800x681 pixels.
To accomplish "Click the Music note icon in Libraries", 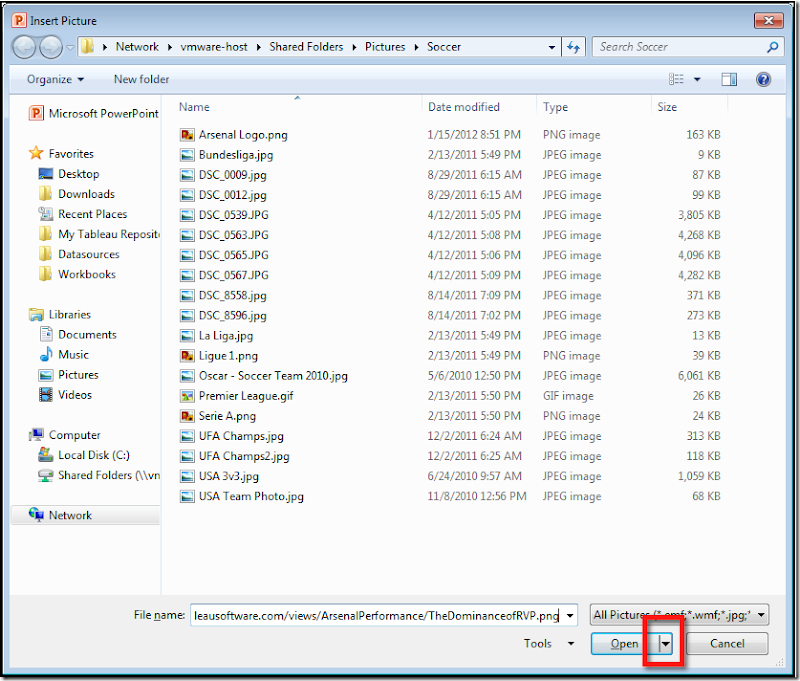I will click(46, 354).
